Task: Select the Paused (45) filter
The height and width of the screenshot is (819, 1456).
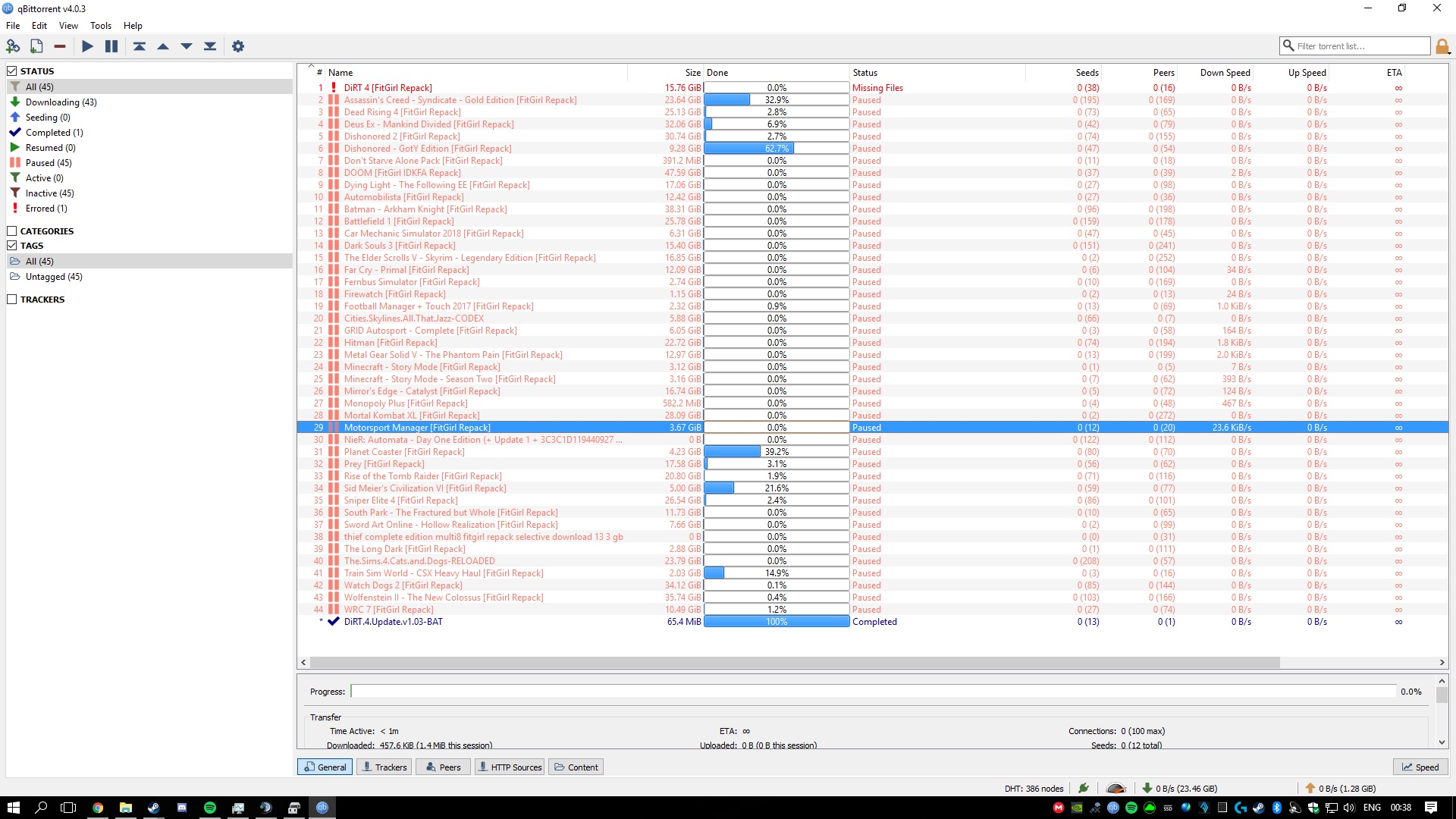Action: (149, 163)
